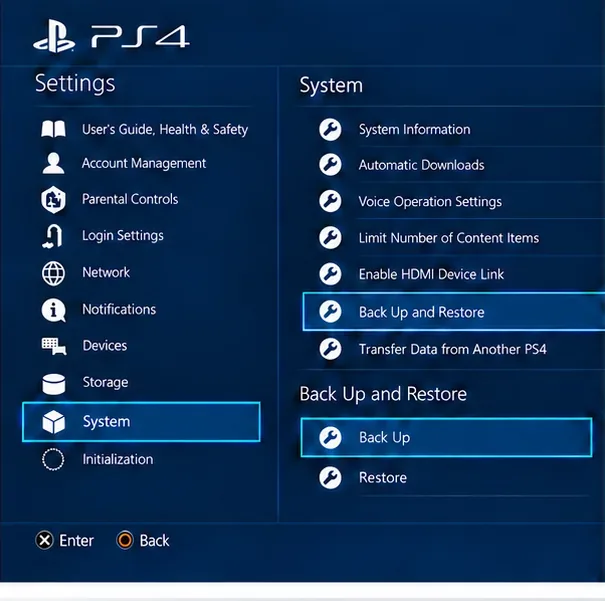
Task: Select Limit Number of Content Items
Action: (x=449, y=238)
